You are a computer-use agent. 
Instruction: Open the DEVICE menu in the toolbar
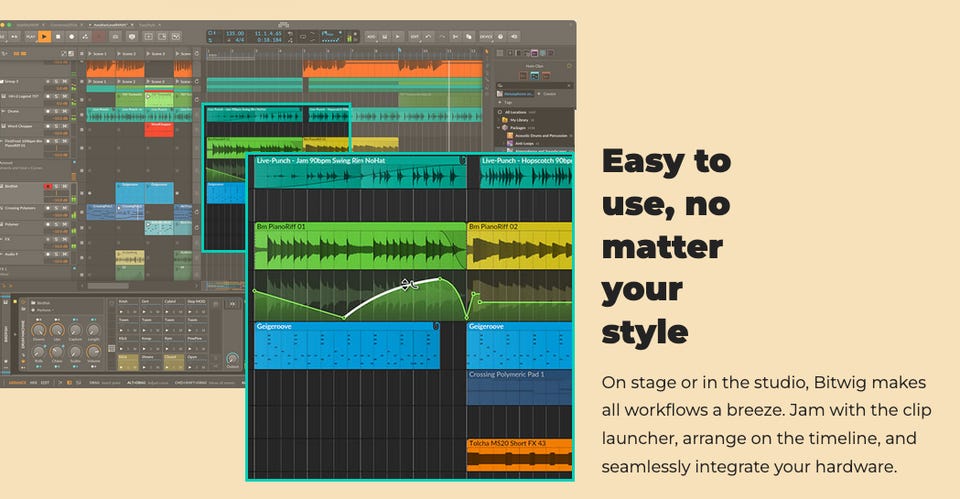point(486,37)
